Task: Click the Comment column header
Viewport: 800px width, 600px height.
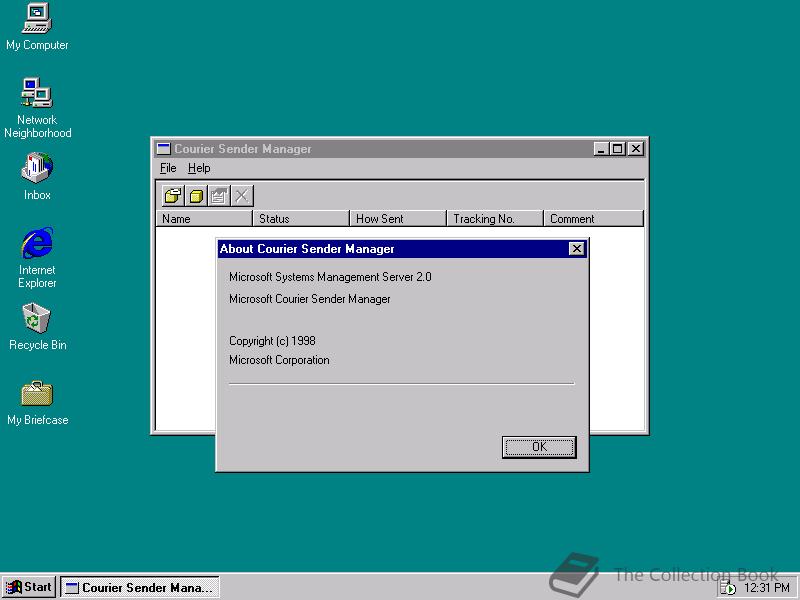Action: click(x=593, y=218)
